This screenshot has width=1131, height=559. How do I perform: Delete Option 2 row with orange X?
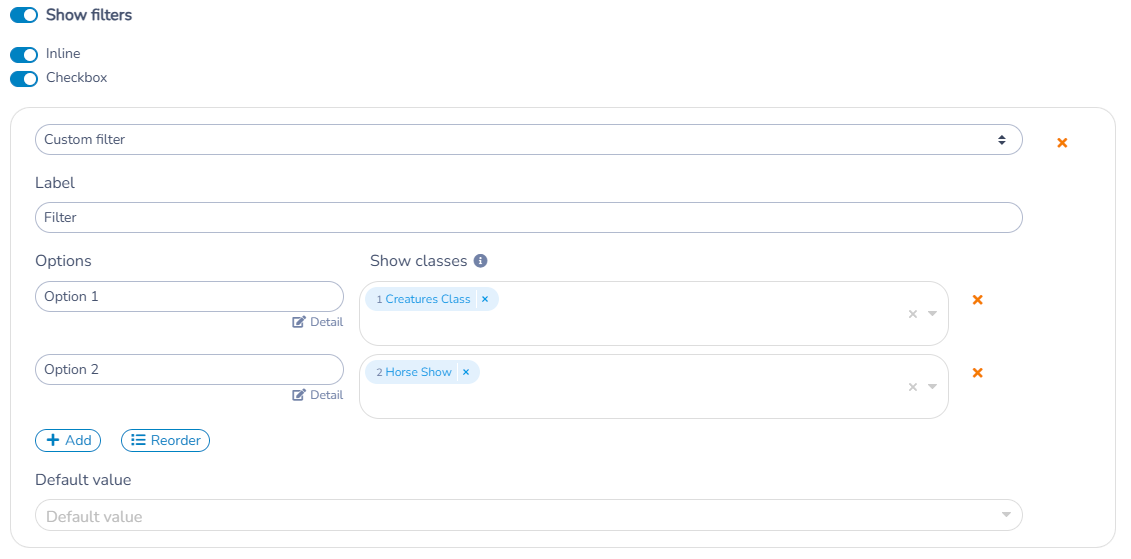click(977, 373)
